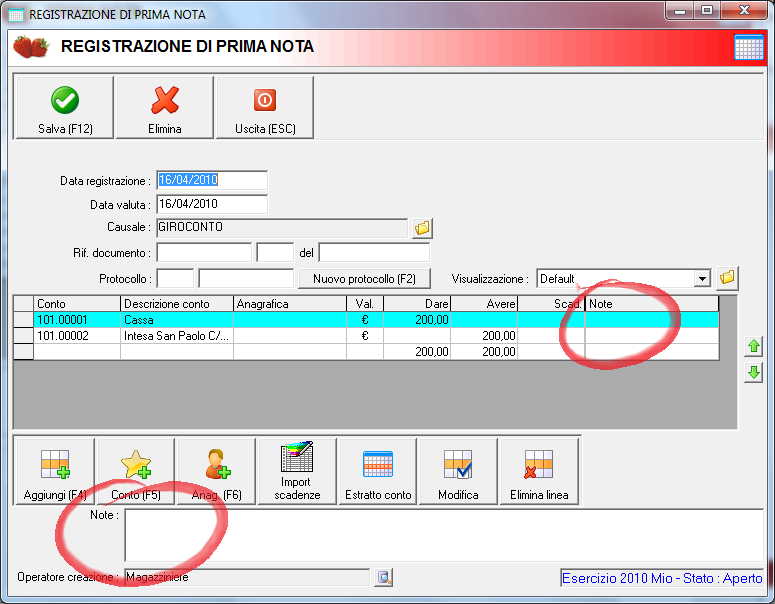
Task: Click the Intesa San Paolo C/... cell
Action: point(176,336)
